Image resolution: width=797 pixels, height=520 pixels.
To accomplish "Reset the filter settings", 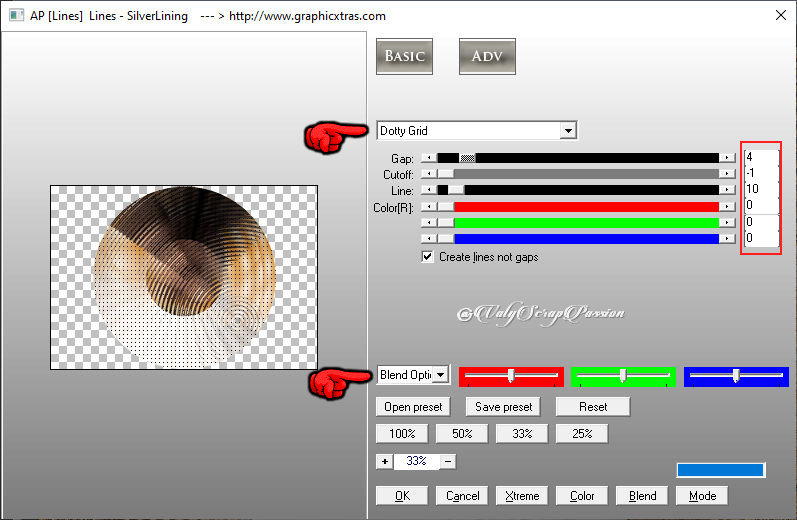I will coord(593,407).
